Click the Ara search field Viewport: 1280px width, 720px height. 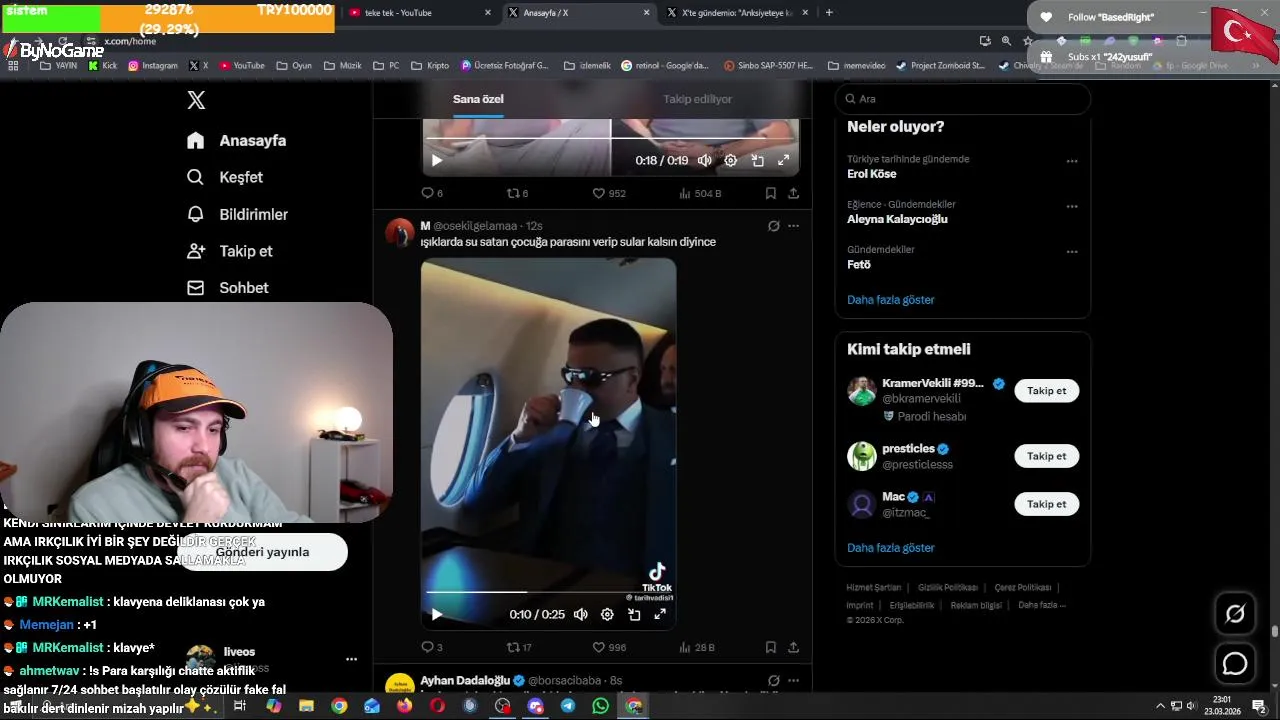tap(962, 99)
